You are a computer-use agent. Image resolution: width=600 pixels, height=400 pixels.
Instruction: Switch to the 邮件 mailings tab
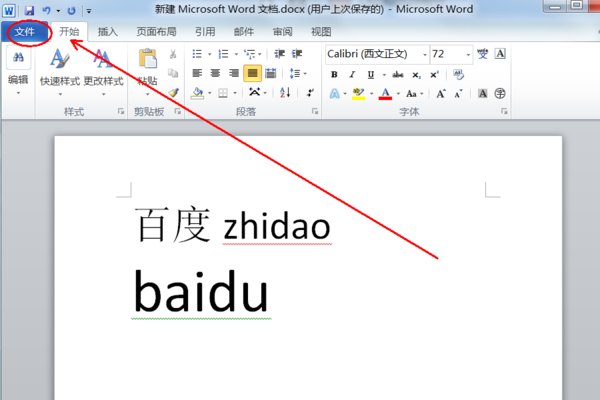(x=244, y=32)
